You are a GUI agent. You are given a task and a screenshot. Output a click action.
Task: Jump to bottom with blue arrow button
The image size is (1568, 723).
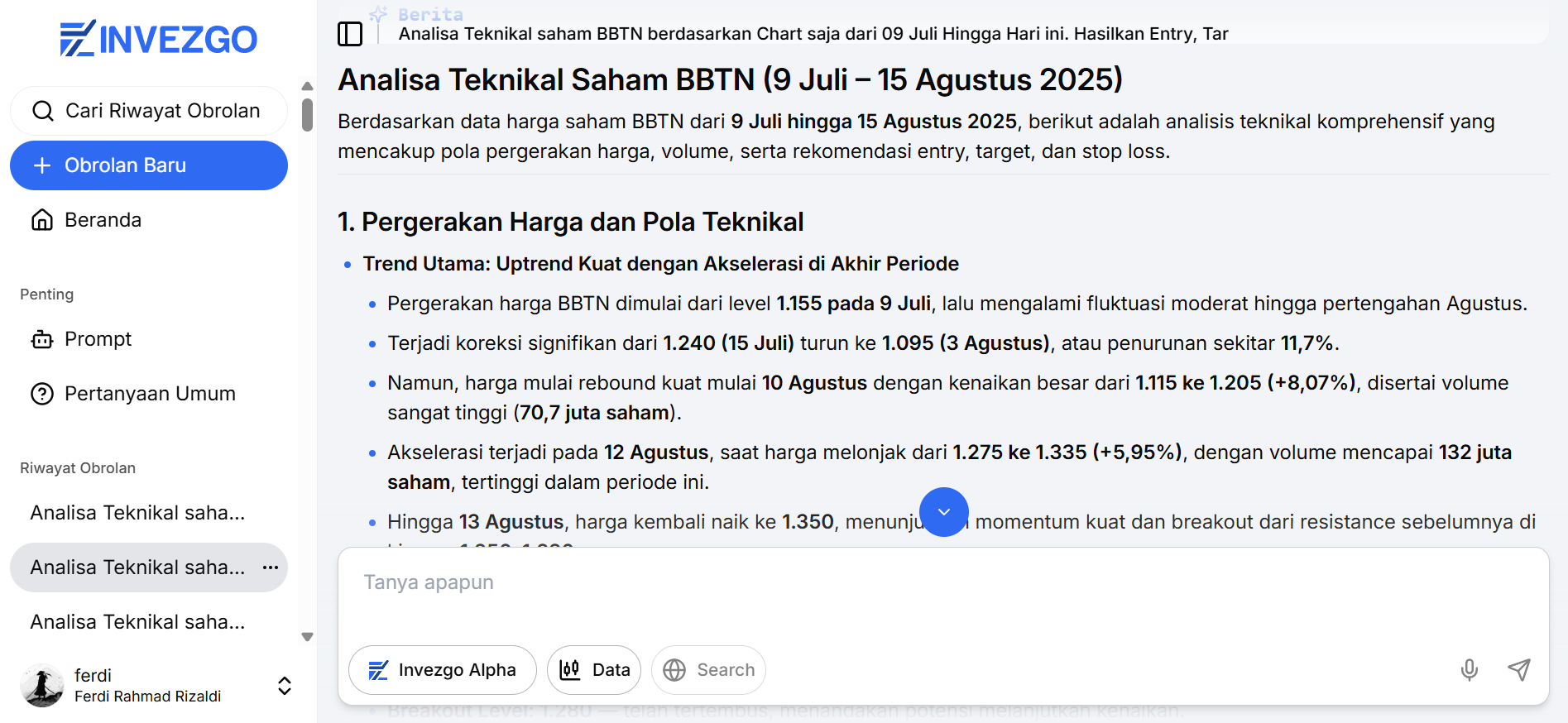[944, 512]
